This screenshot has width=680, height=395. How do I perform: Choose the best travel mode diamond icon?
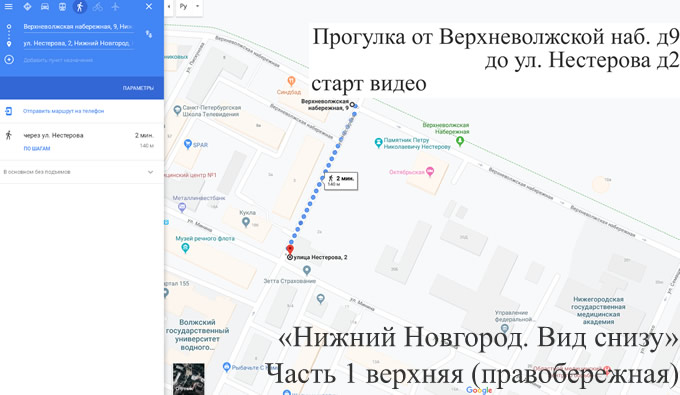coord(27,7)
